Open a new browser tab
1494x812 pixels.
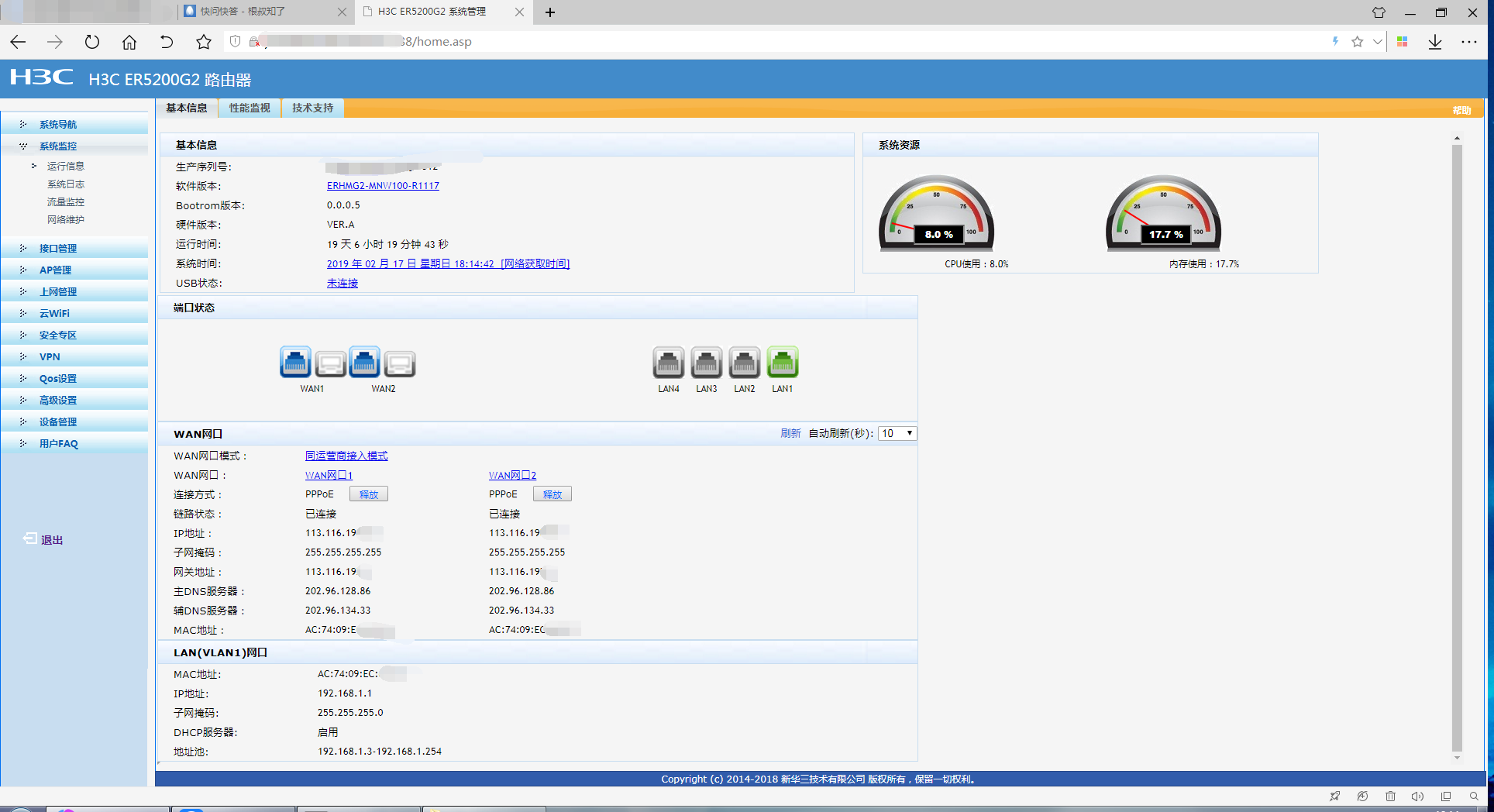[550, 12]
